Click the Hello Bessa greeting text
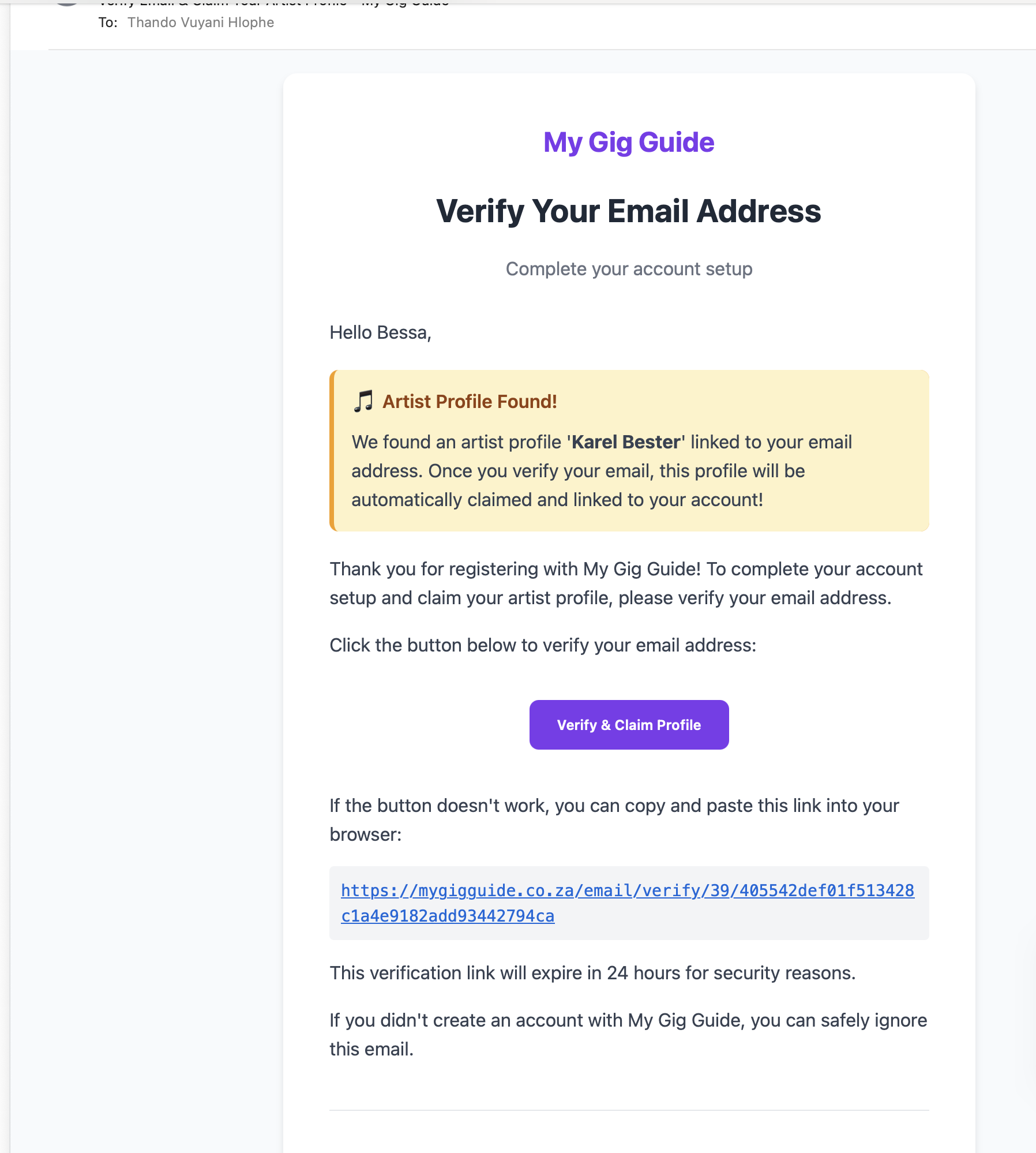Viewport: 1036px width, 1153px height. (x=380, y=332)
